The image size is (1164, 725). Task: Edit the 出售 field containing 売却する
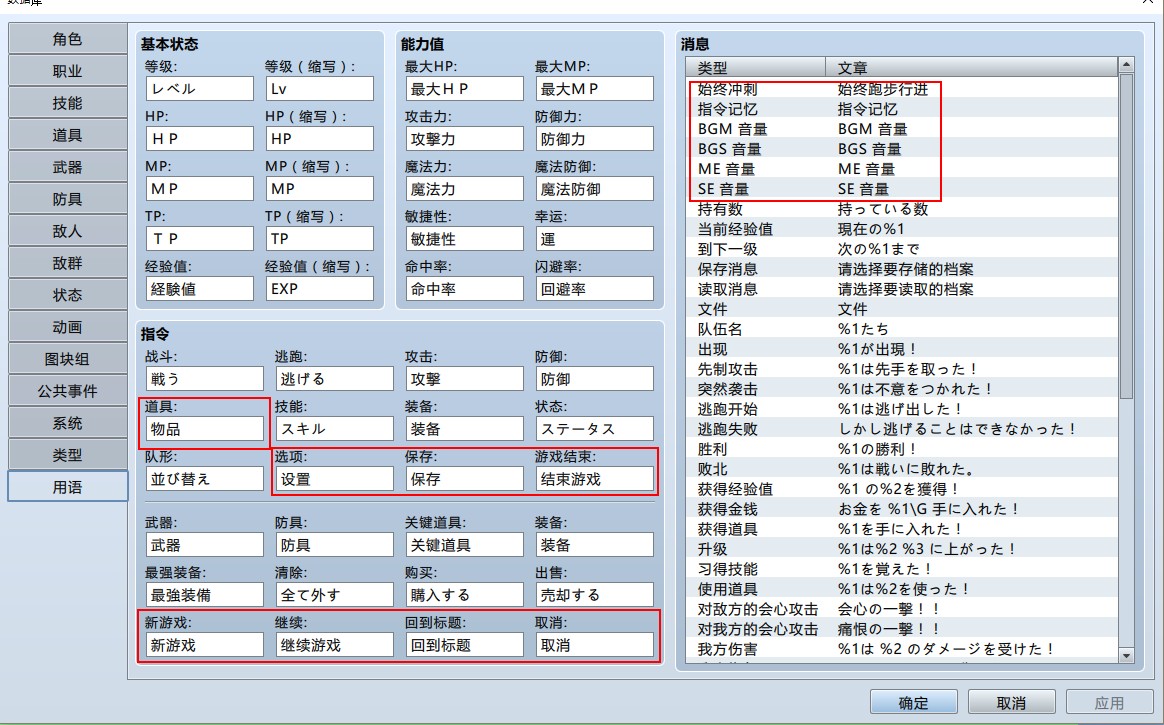(595, 595)
